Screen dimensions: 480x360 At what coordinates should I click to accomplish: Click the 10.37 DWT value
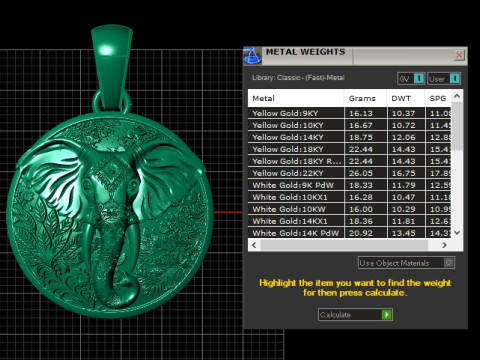403,113
